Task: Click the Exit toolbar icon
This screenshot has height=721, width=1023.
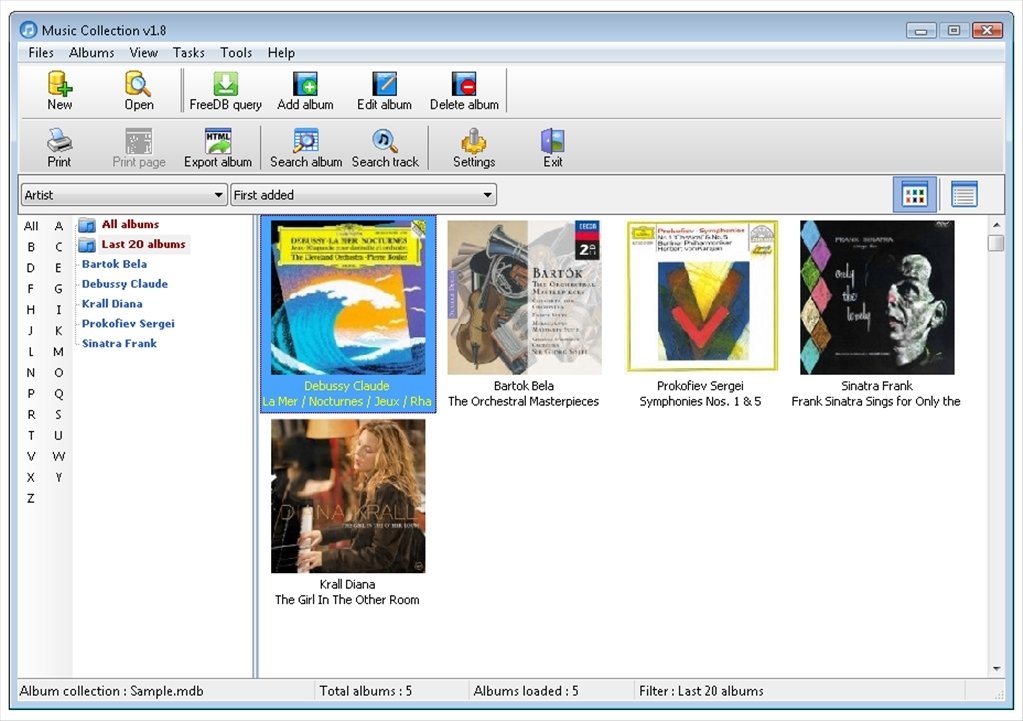Action: tap(553, 141)
